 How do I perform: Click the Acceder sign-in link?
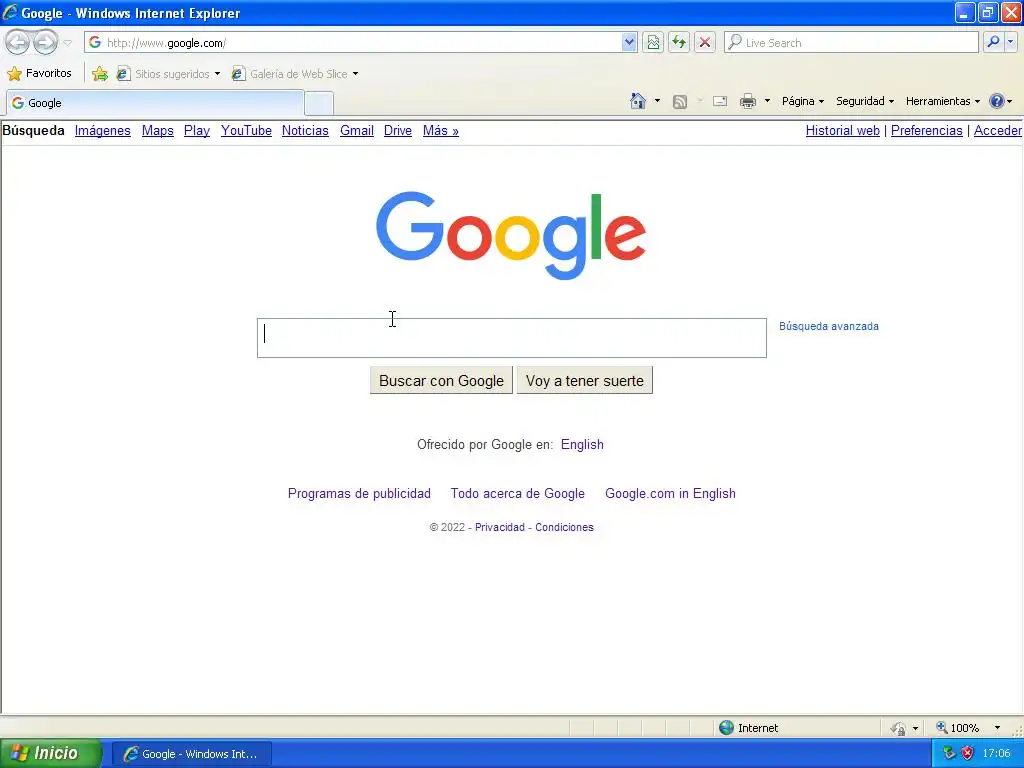tap(998, 131)
